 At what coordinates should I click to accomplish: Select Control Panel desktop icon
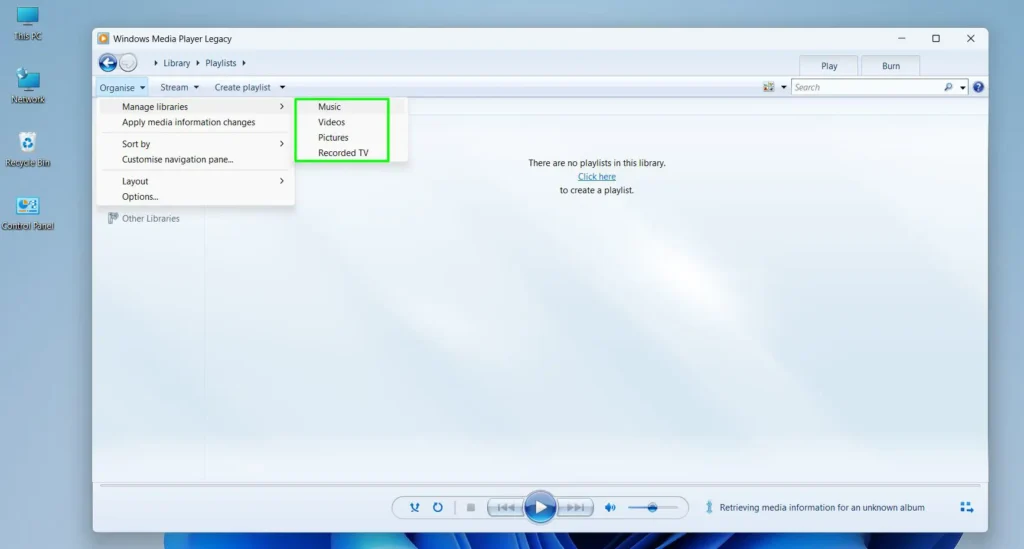click(27, 213)
